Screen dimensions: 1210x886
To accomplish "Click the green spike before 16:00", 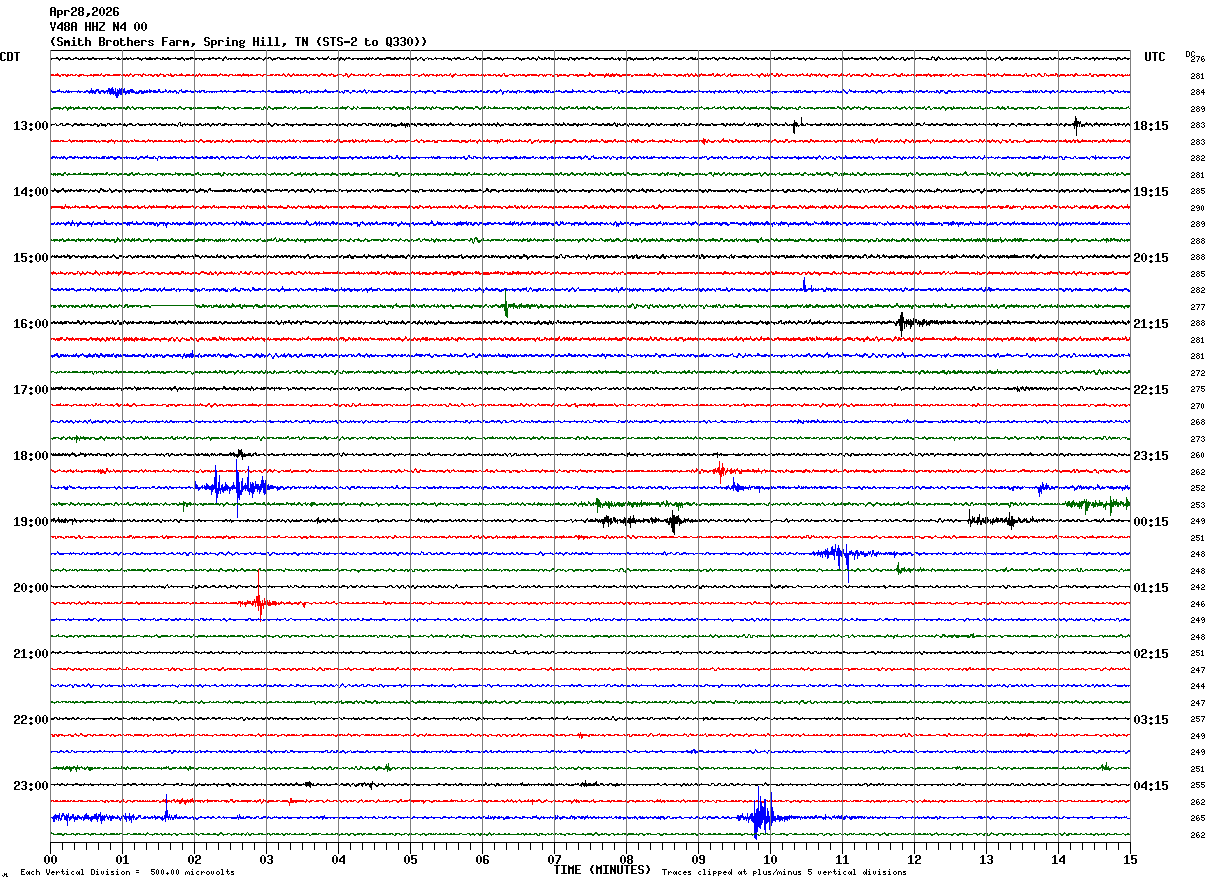I will pos(507,304).
